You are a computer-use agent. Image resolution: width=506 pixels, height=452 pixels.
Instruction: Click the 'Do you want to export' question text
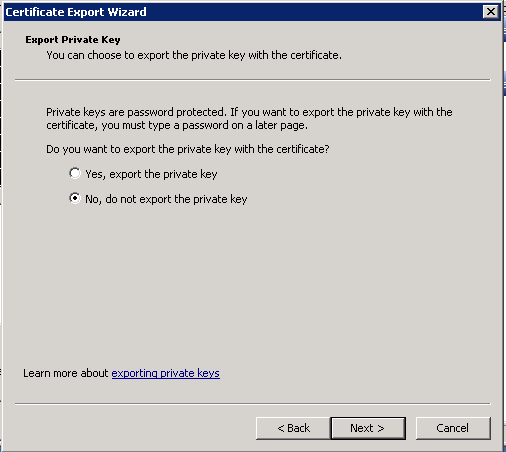tap(188, 149)
